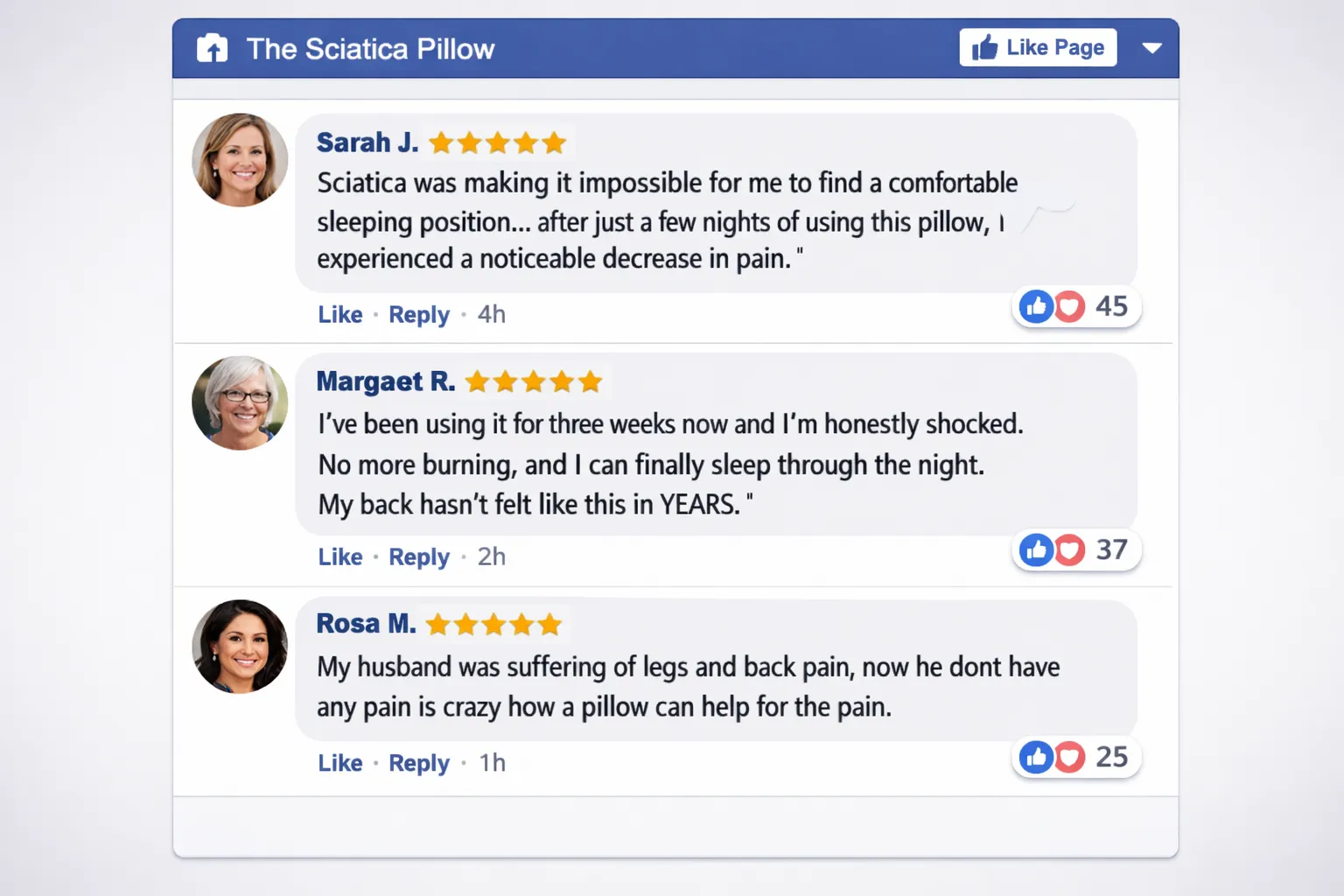Click the thumbs-up icon on Like Page button

click(984, 47)
